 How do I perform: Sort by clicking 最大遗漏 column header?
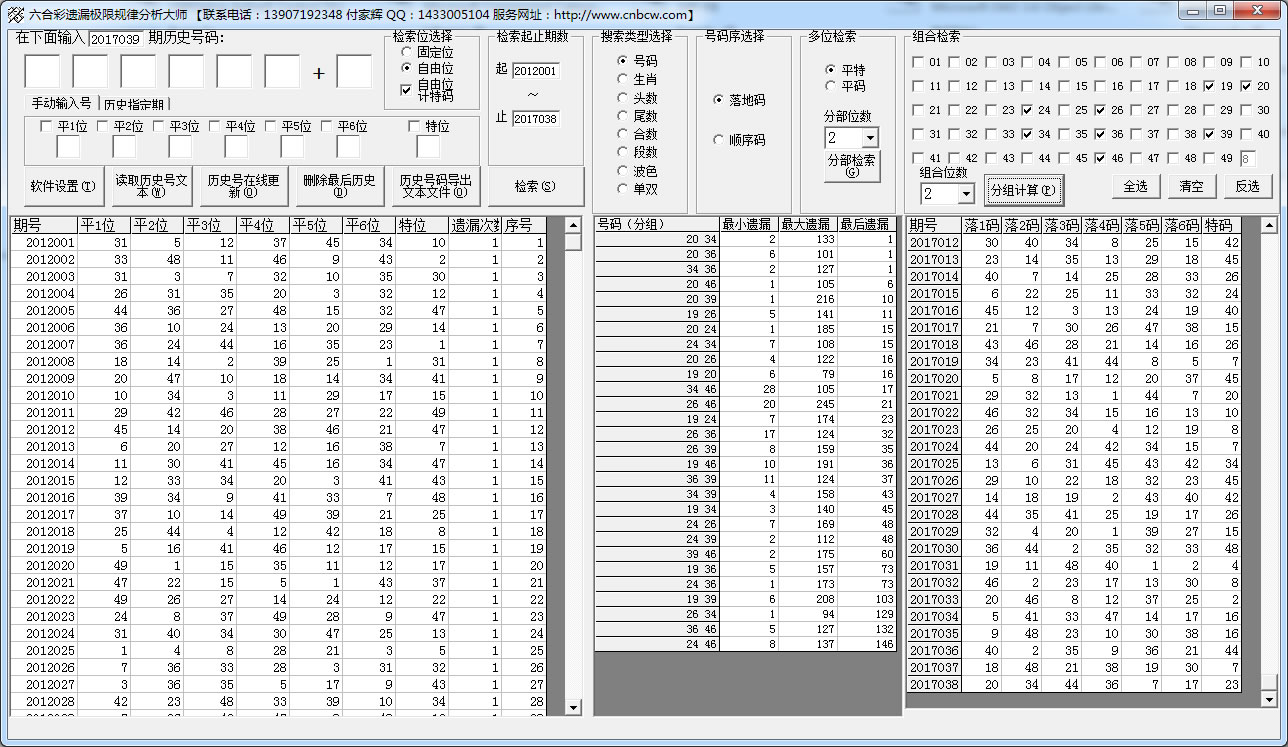click(807, 225)
